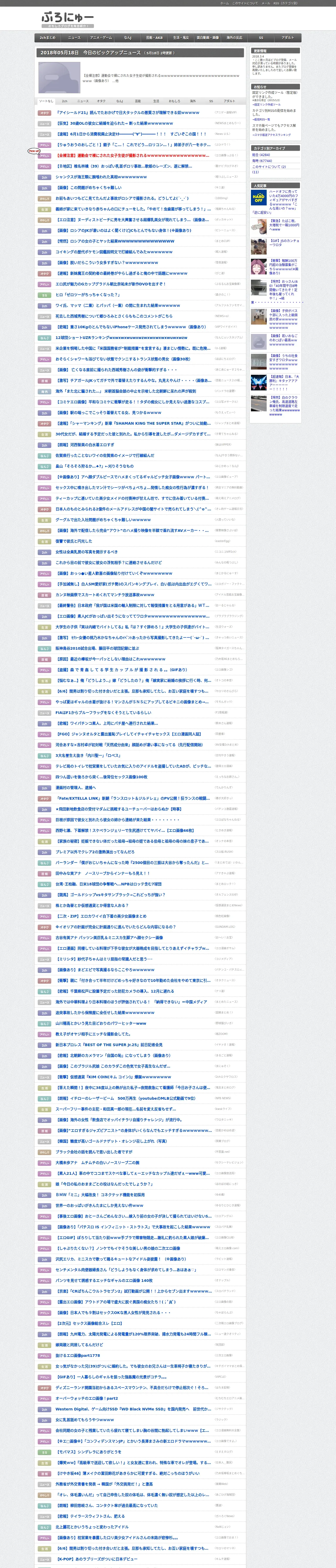
Task: Click the オタク badge beside the シャーマンキング headline
Action: pyautogui.click(x=44, y=424)
